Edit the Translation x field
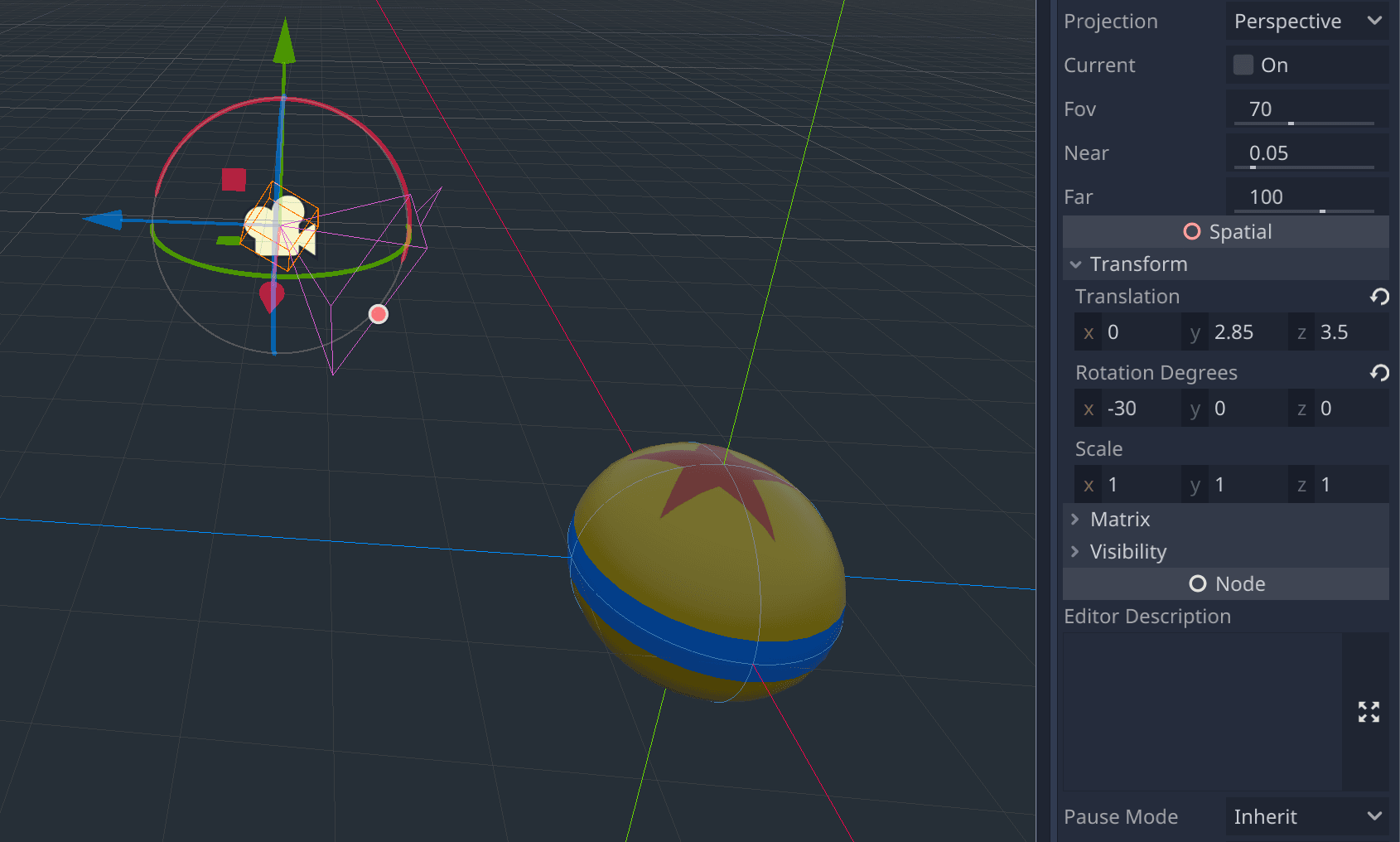Image resolution: width=1400 pixels, height=842 pixels. 1127,332
